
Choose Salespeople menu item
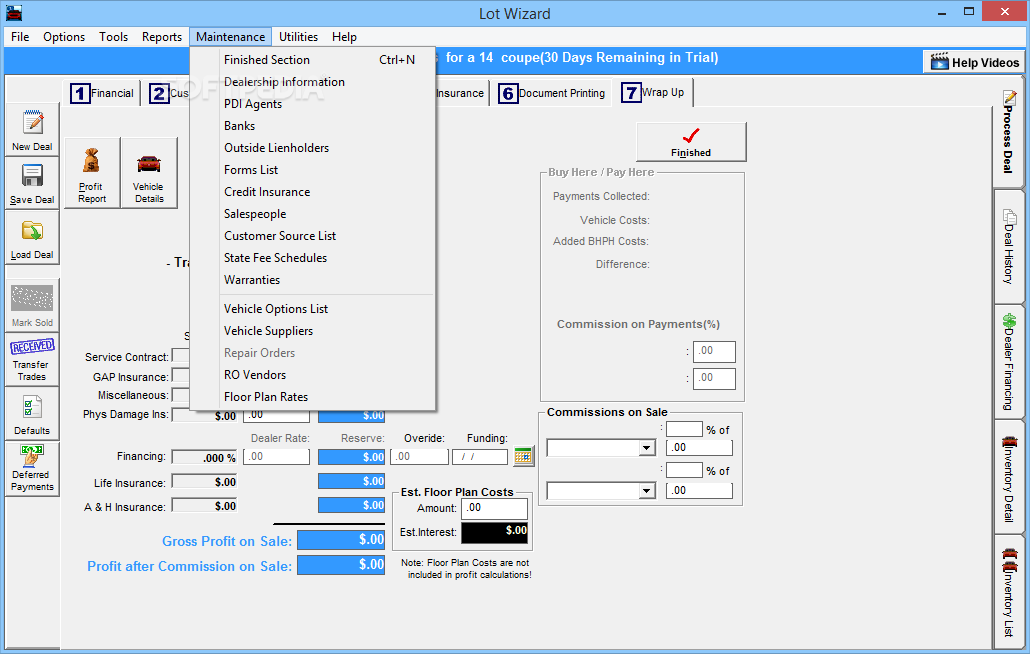point(313,214)
